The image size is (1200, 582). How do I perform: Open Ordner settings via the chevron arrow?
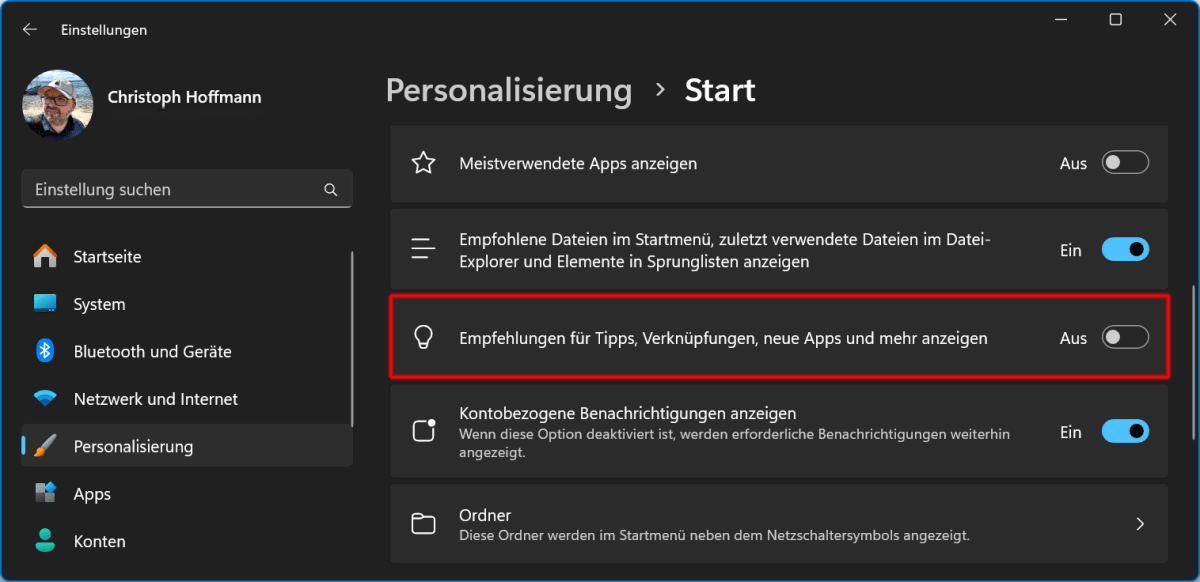point(1140,524)
